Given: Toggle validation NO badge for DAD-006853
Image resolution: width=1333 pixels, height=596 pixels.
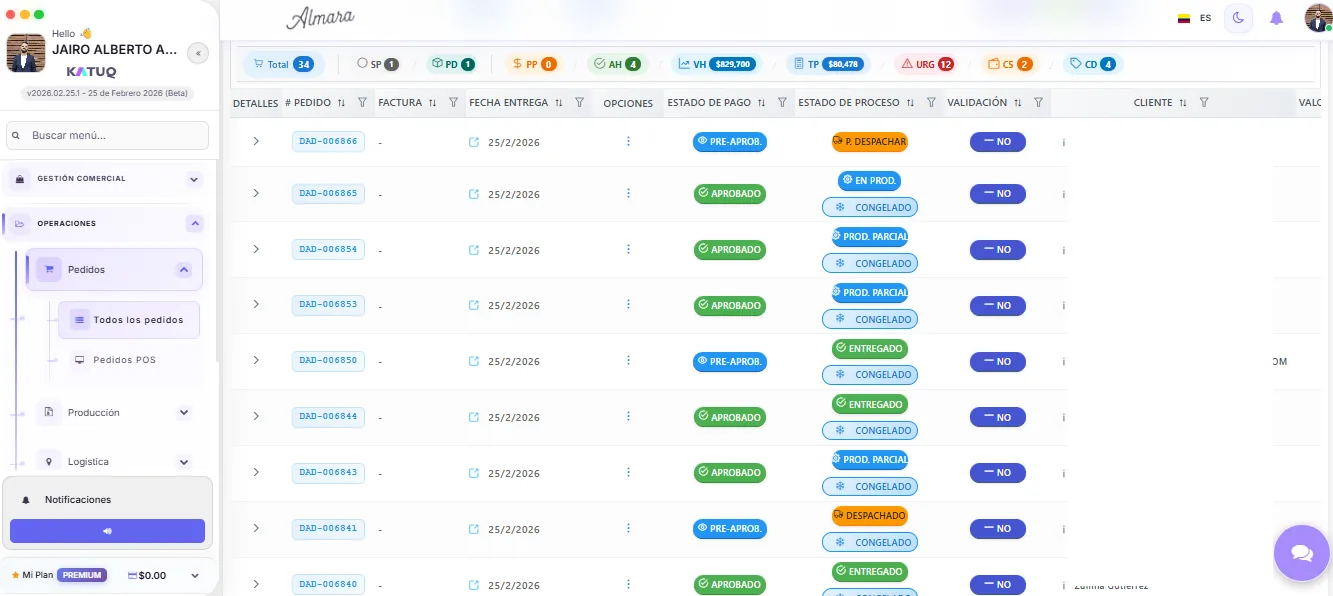Looking at the screenshot, I should tap(998, 305).
